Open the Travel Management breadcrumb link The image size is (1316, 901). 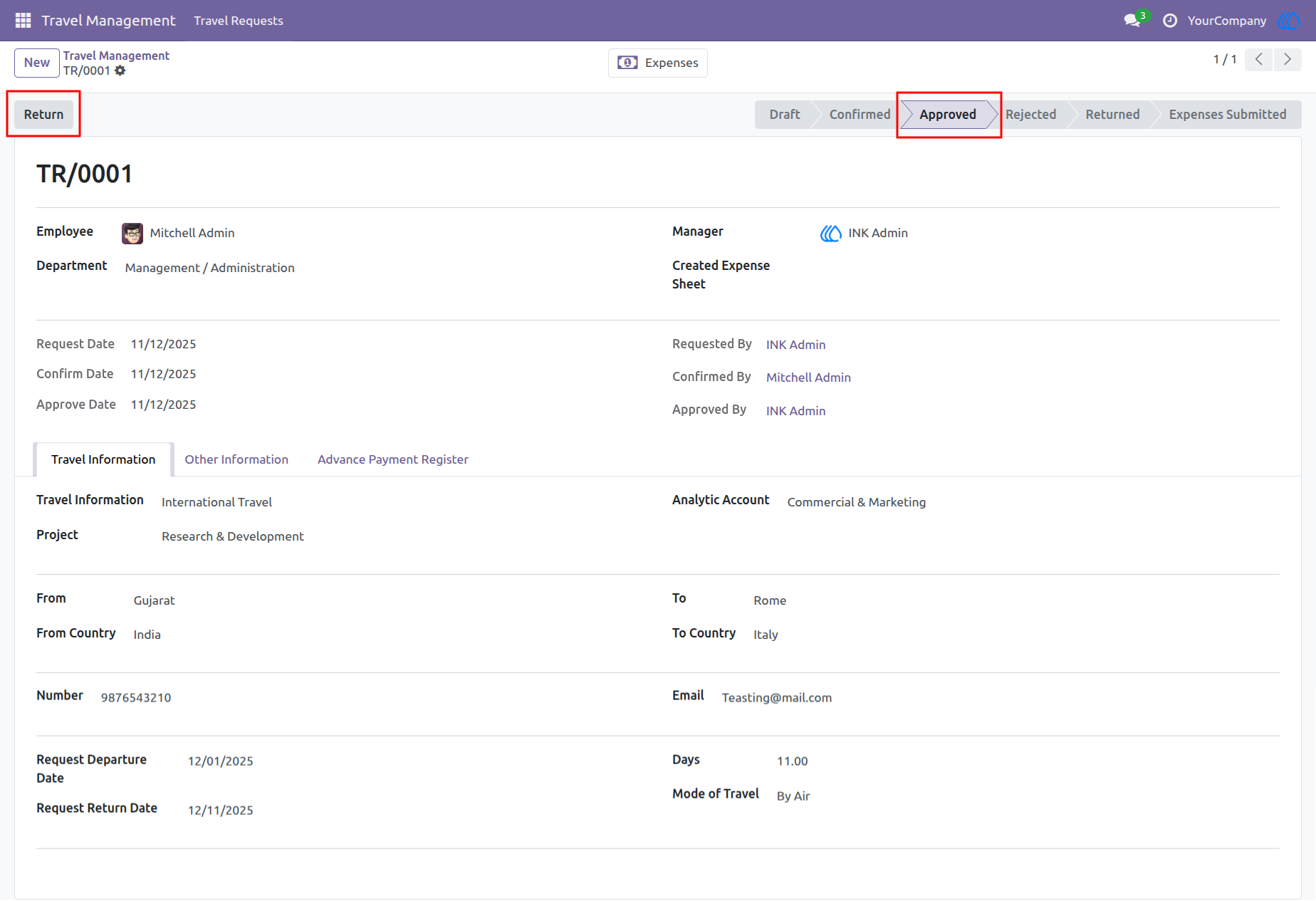tap(116, 56)
